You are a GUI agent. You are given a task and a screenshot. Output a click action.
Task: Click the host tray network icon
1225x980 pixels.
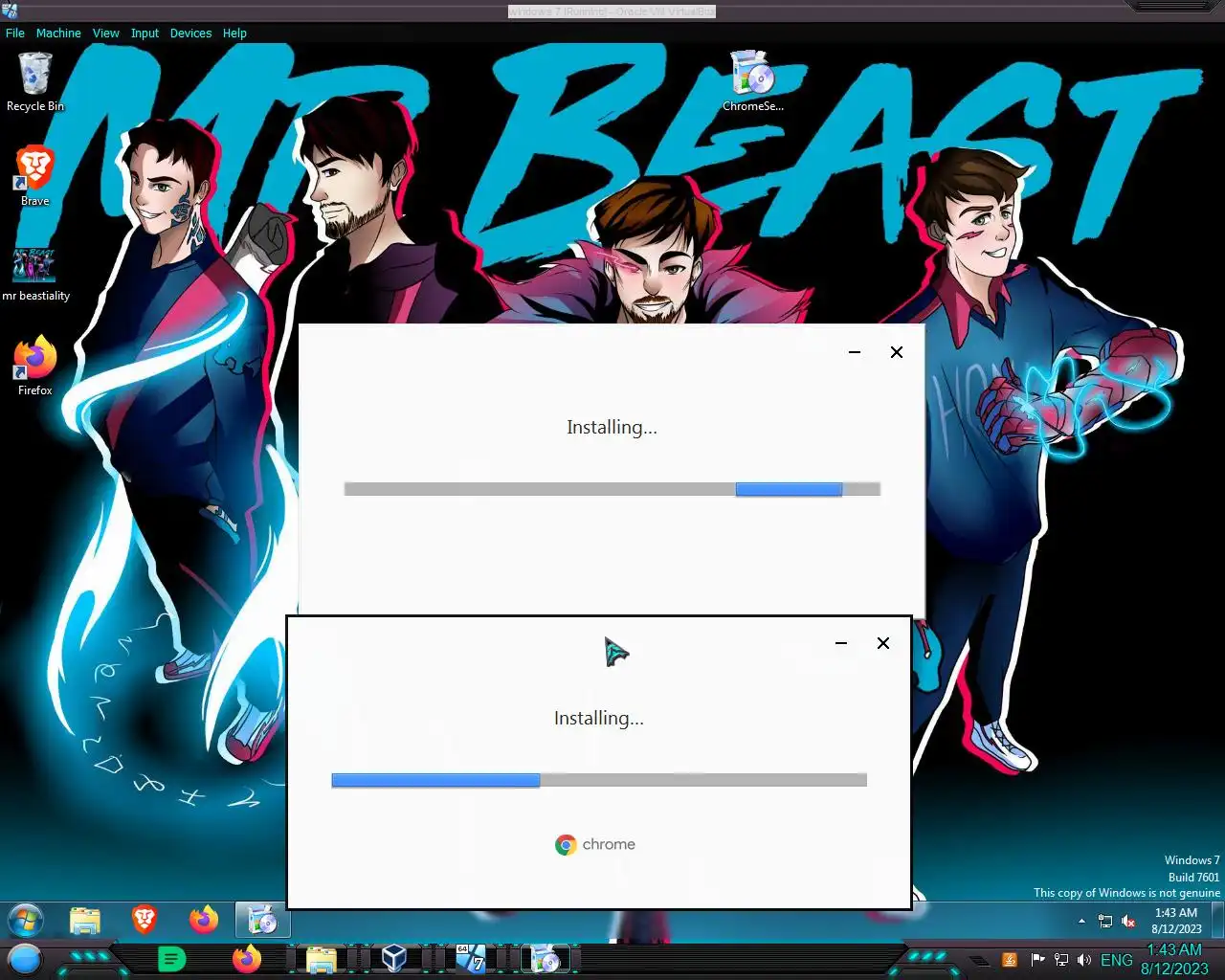coord(1060,960)
